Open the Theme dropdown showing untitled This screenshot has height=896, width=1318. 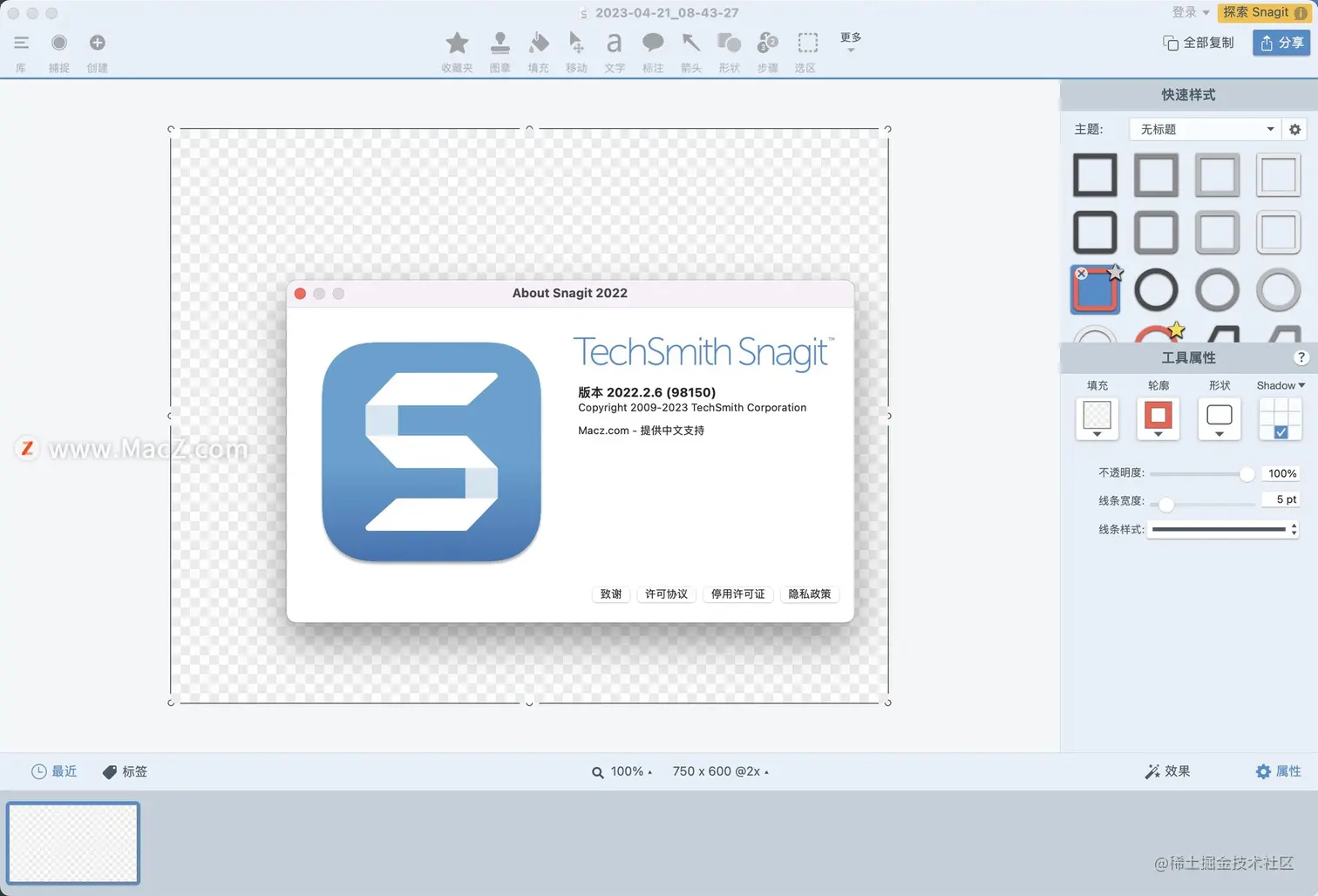tap(1205, 129)
